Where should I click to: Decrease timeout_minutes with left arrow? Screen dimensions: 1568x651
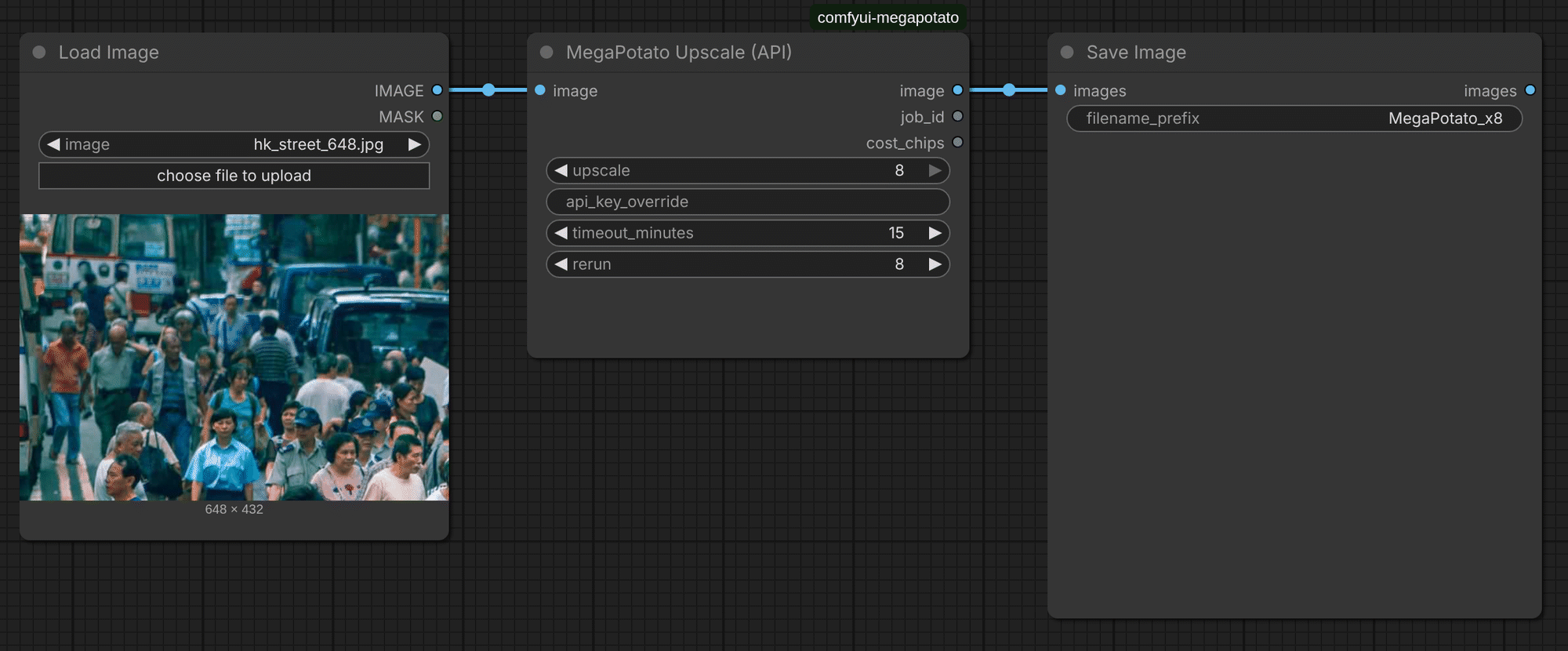pos(561,233)
